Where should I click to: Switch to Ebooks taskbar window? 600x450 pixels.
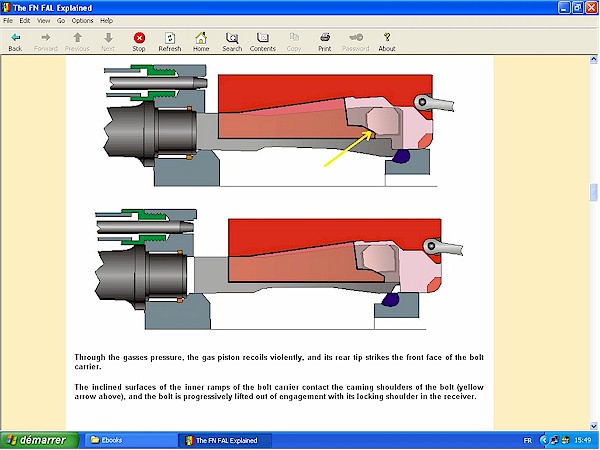[x=130, y=440]
